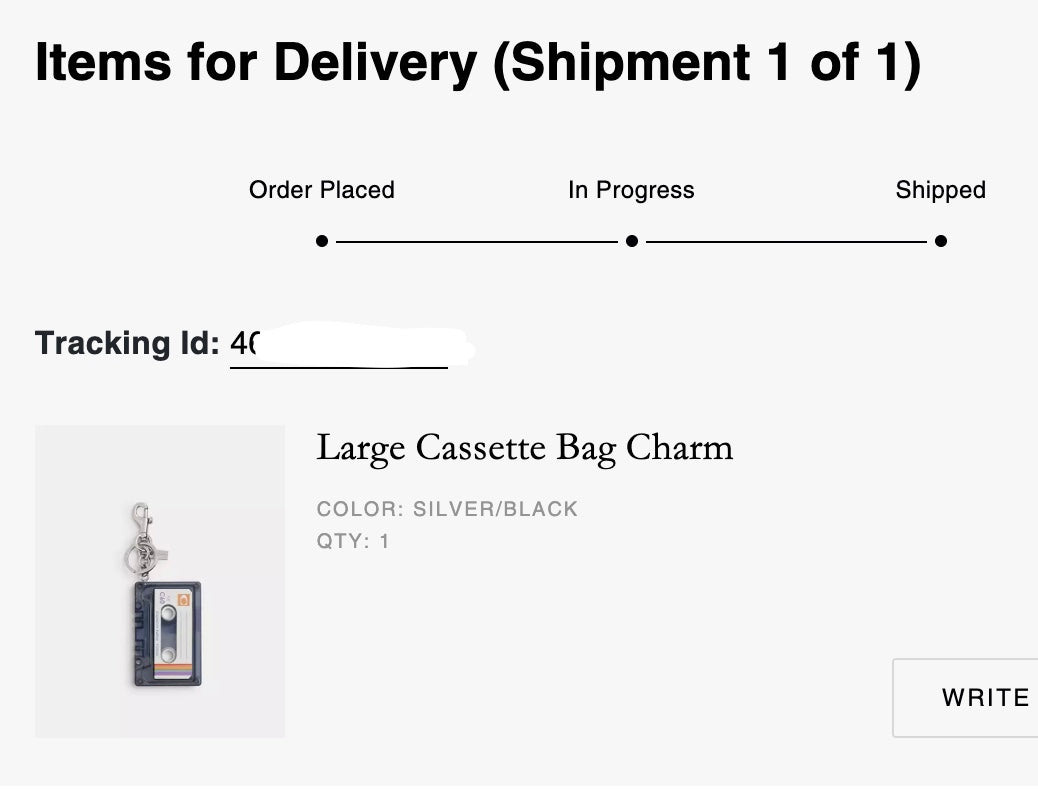Screen dimensions: 1038x790
Task: Click progress line between In Progress and Shipped
Action: 786,241
